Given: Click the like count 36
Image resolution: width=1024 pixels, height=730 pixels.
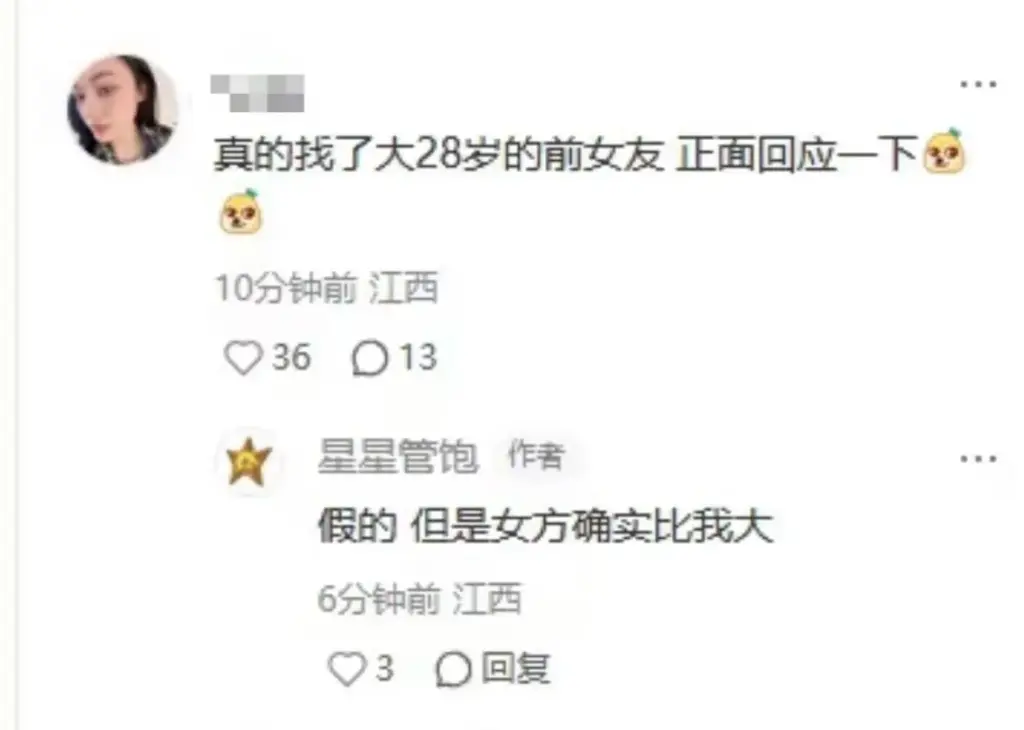Looking at the screenshot, I should (291, 358).
